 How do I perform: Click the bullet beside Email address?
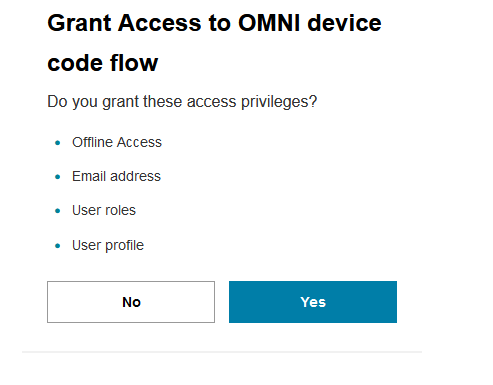coord(58,177)
